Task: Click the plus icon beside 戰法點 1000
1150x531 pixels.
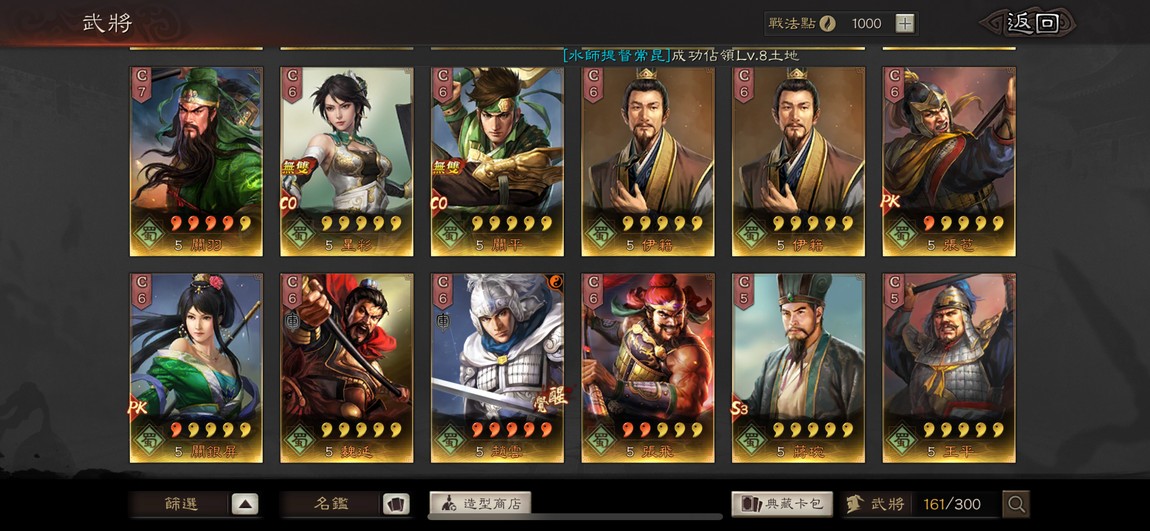Action: click(905, 23)
